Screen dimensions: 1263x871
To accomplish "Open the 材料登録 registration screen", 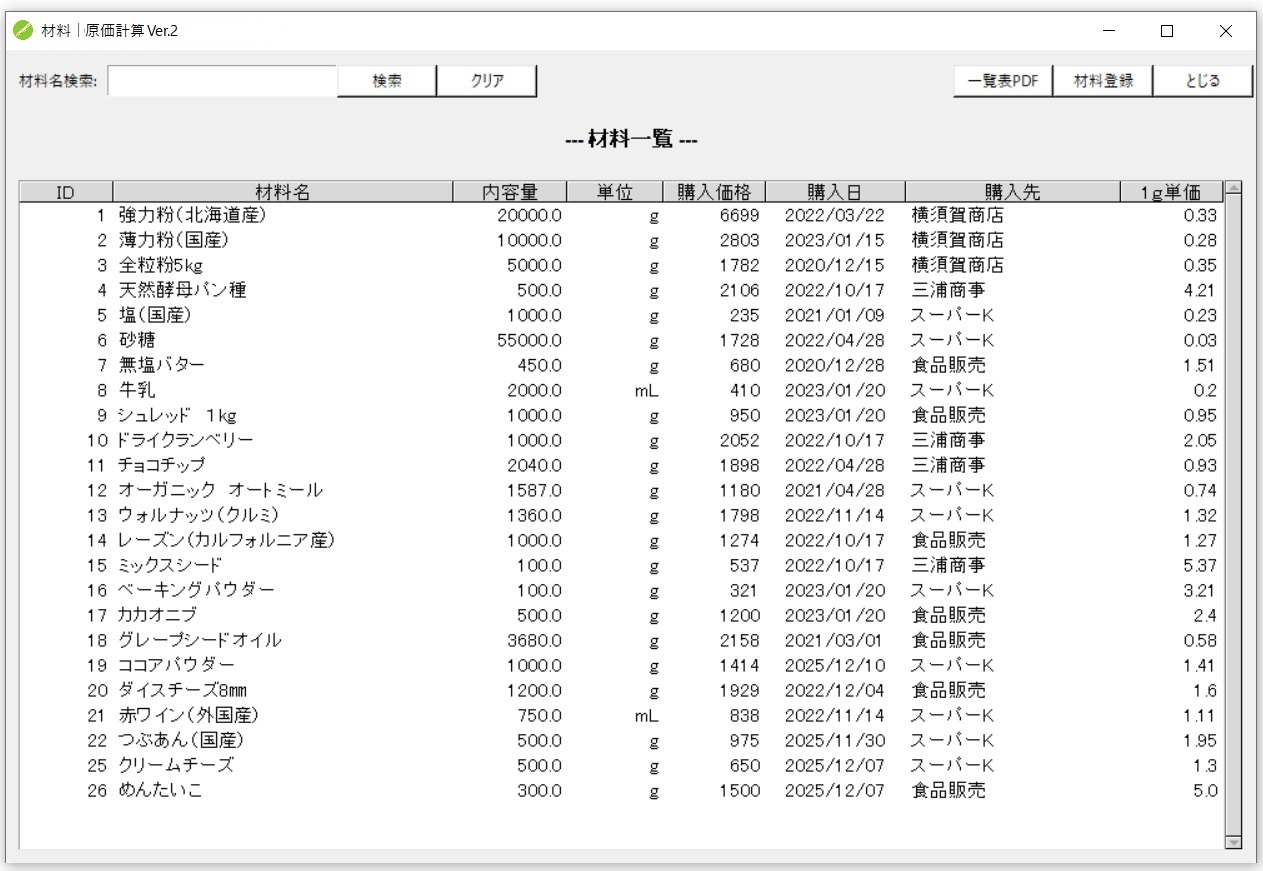I will coord(1103,80).
